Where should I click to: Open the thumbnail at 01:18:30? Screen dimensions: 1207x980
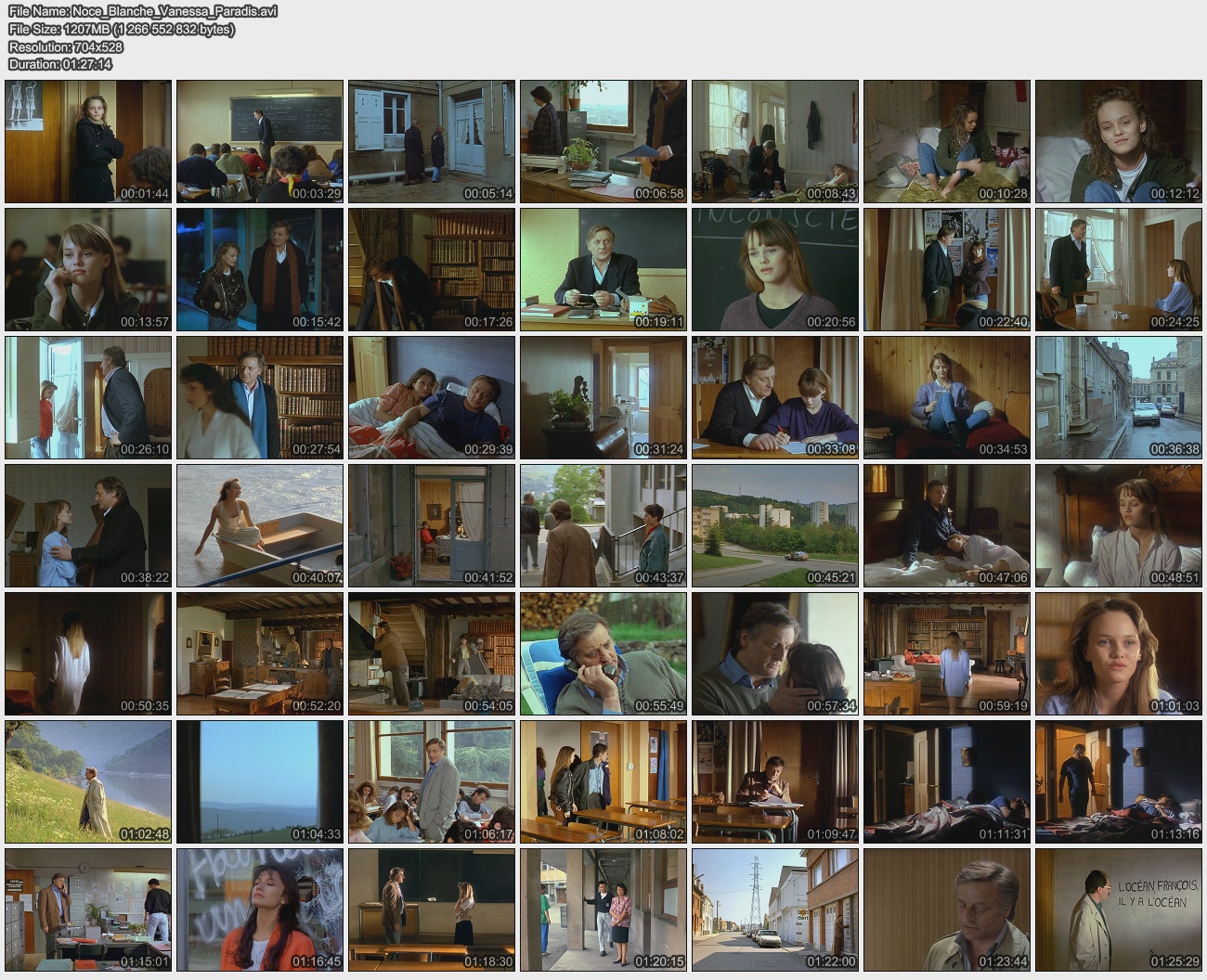[432, 909]
